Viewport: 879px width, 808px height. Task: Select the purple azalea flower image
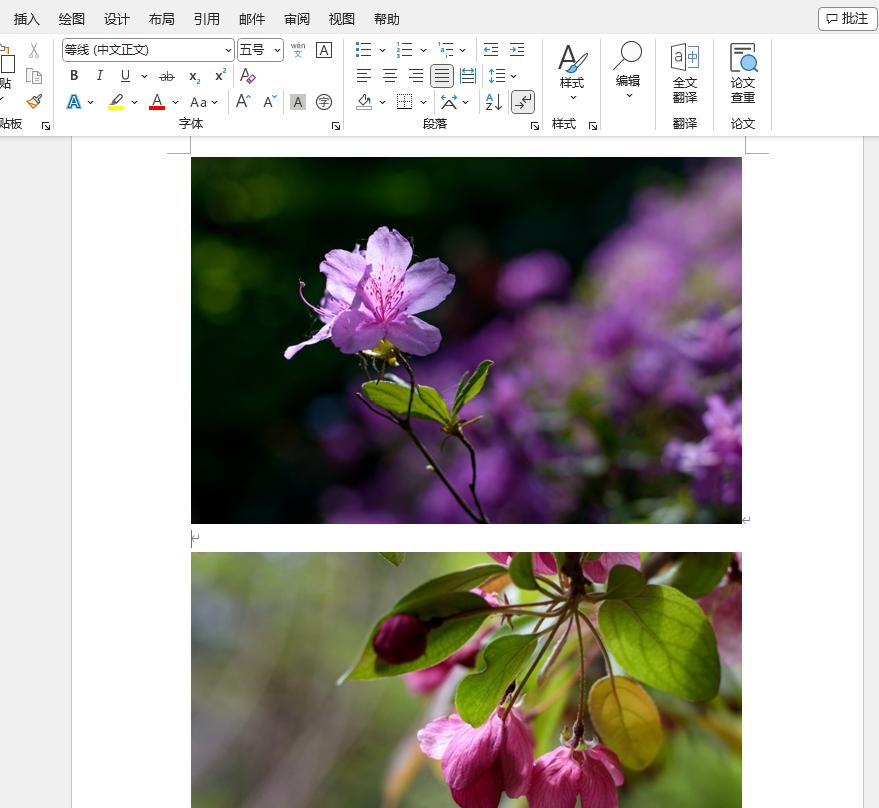[466, 340]
